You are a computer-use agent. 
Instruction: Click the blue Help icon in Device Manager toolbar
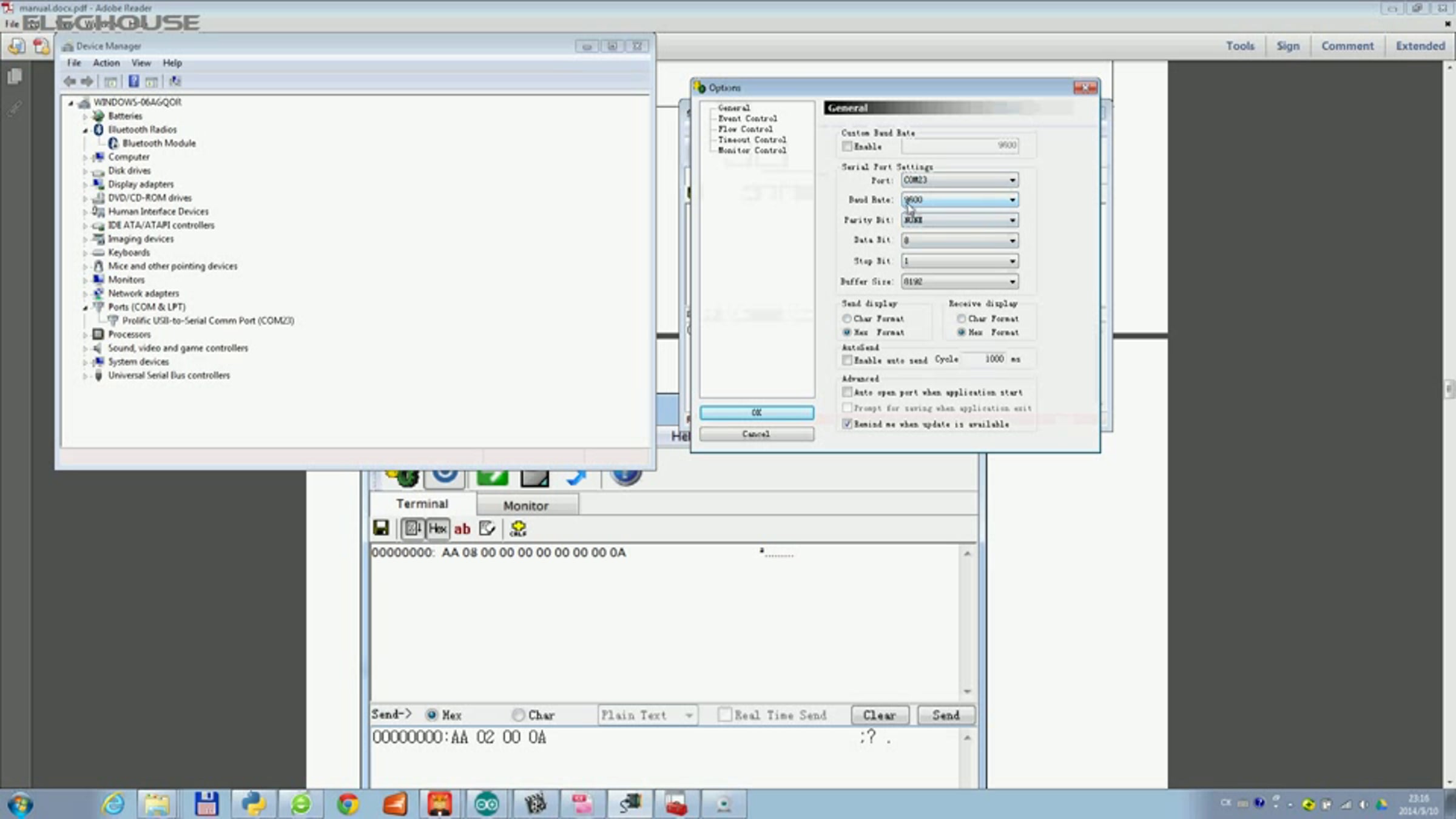pyautogui.click(x=133, y=81)
